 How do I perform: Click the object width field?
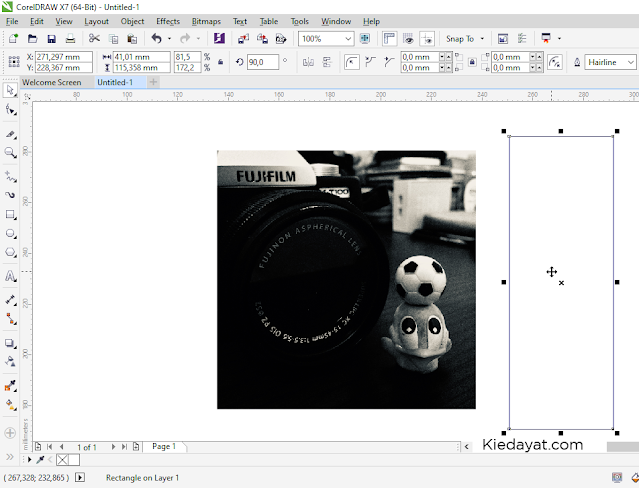141,57
